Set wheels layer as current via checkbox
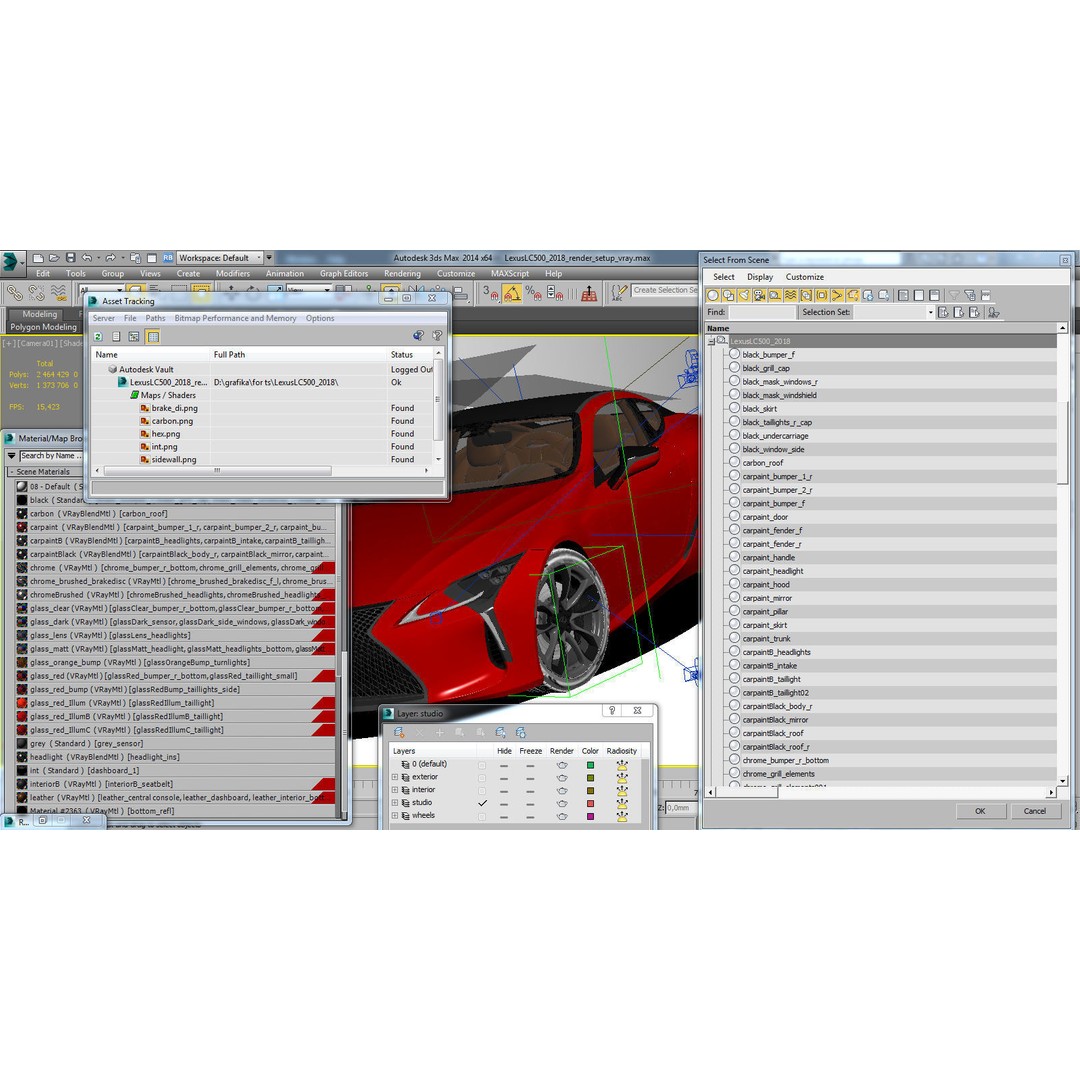Screen dimensions: 1080x1080 482,816
